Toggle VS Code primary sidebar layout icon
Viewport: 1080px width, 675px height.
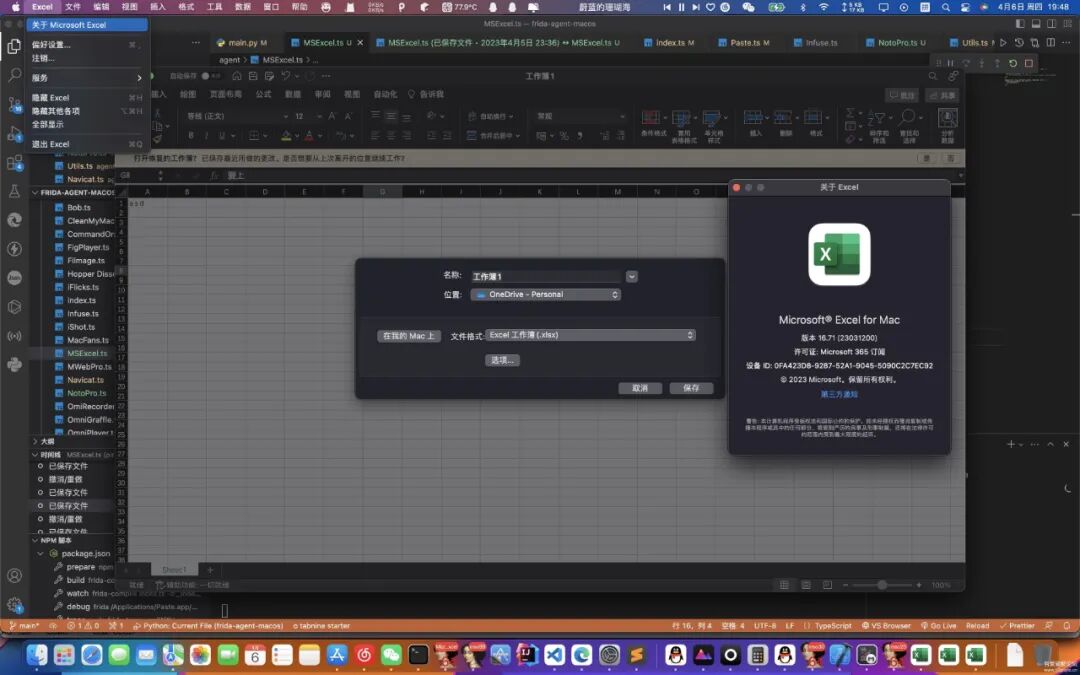(1020, 23)
